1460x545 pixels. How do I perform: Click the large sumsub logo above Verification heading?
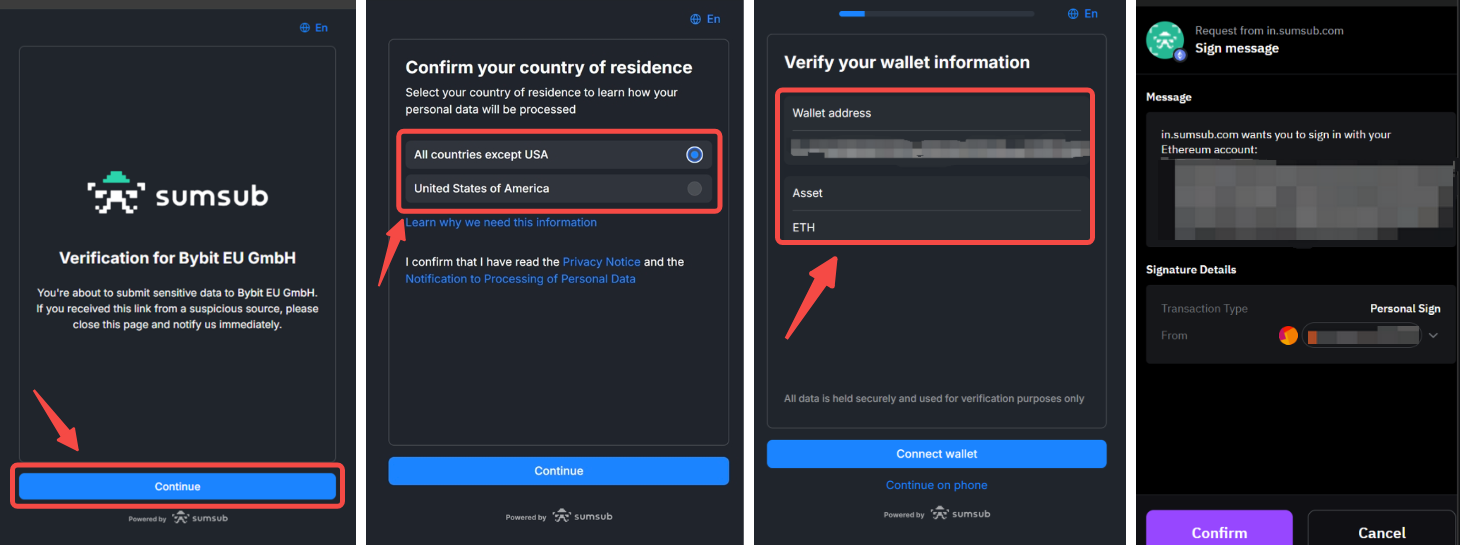coord(177,194)
